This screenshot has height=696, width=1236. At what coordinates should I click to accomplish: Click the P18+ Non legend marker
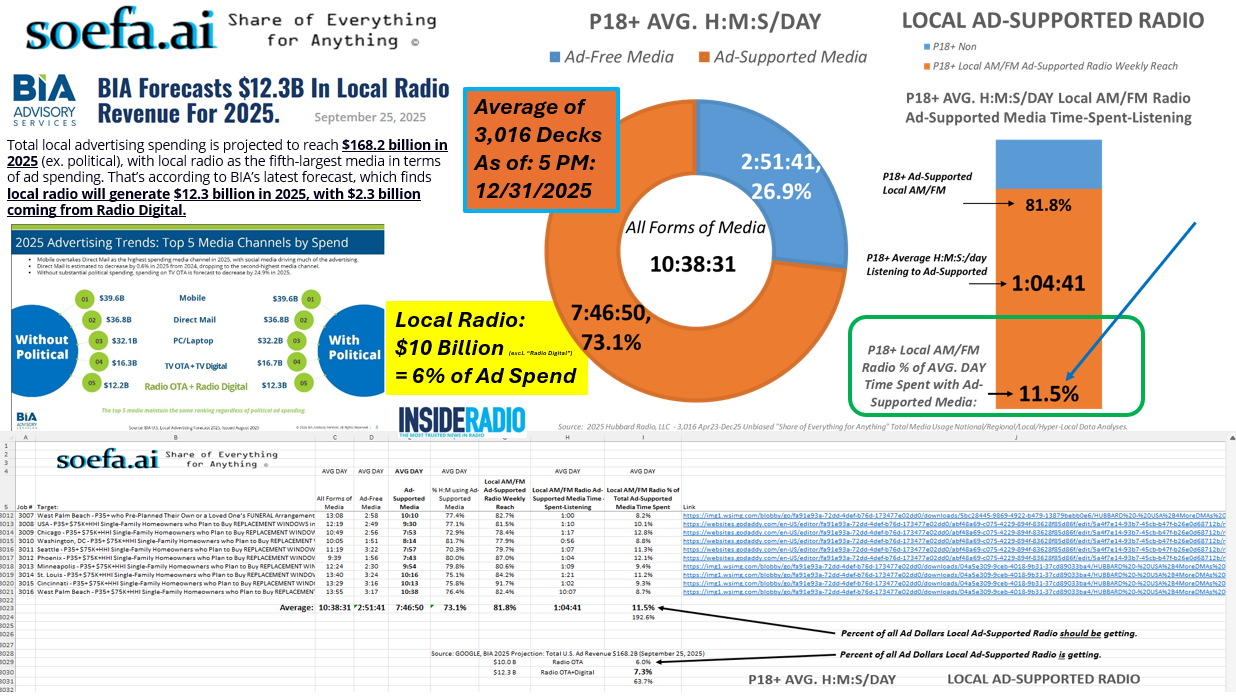[x=925, y=46]
